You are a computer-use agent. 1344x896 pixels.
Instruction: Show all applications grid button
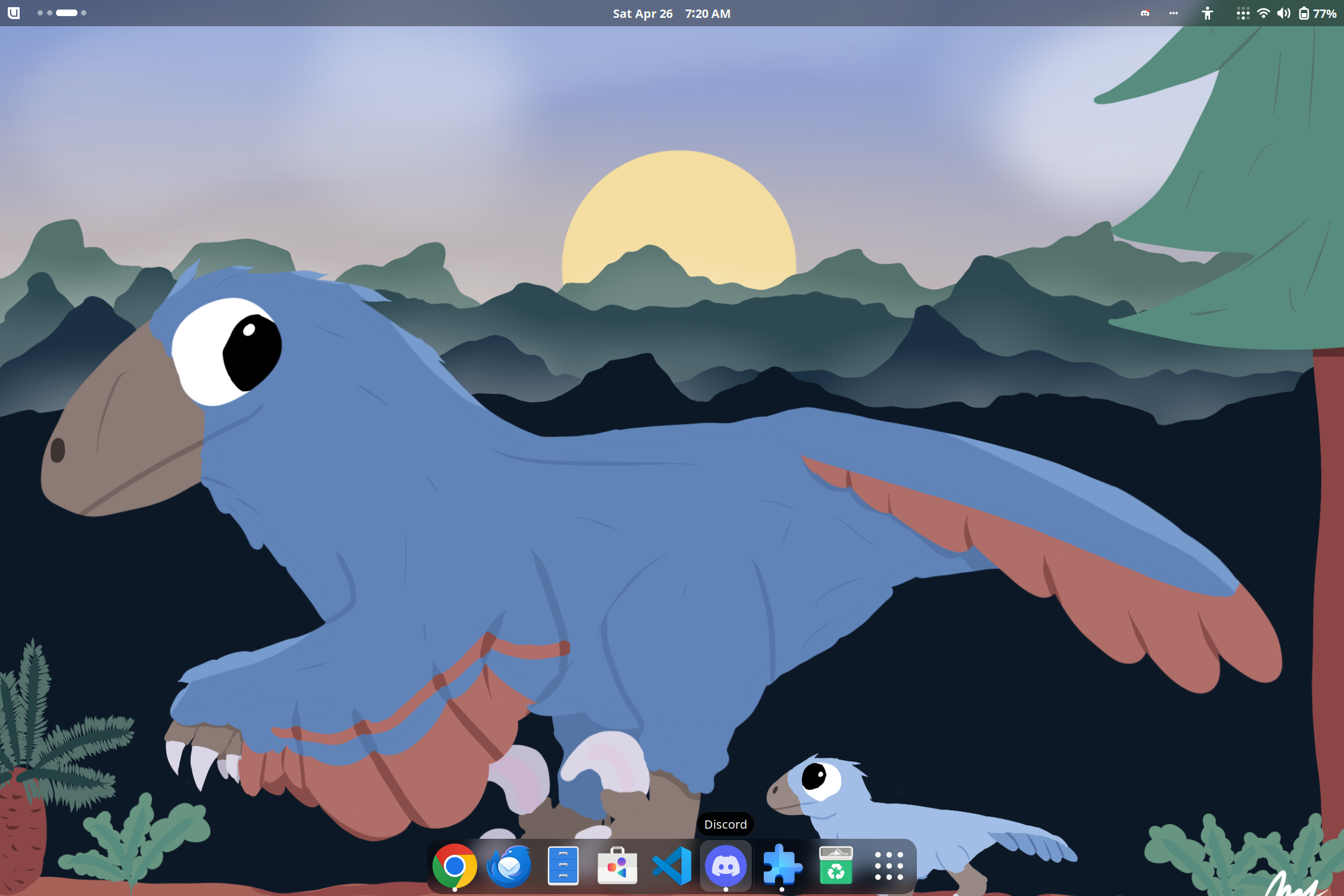point(889,866)
